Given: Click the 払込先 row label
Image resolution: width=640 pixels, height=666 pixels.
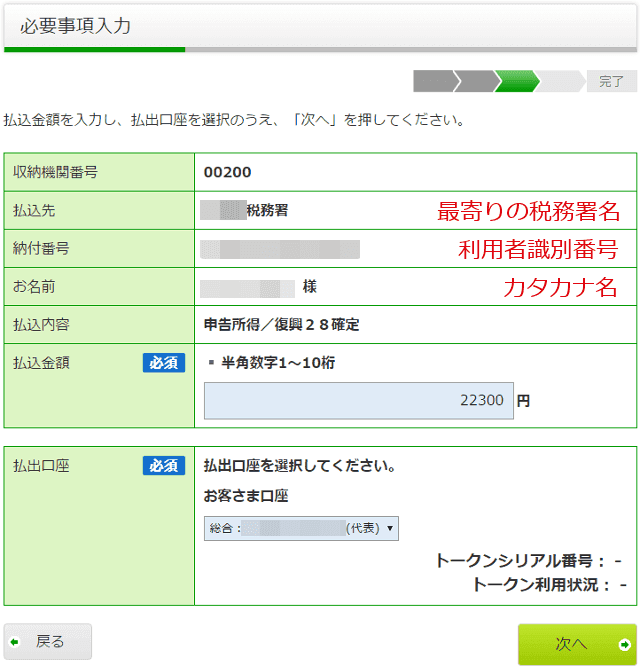Looking at the screenshot, I should tap(34, 210).
